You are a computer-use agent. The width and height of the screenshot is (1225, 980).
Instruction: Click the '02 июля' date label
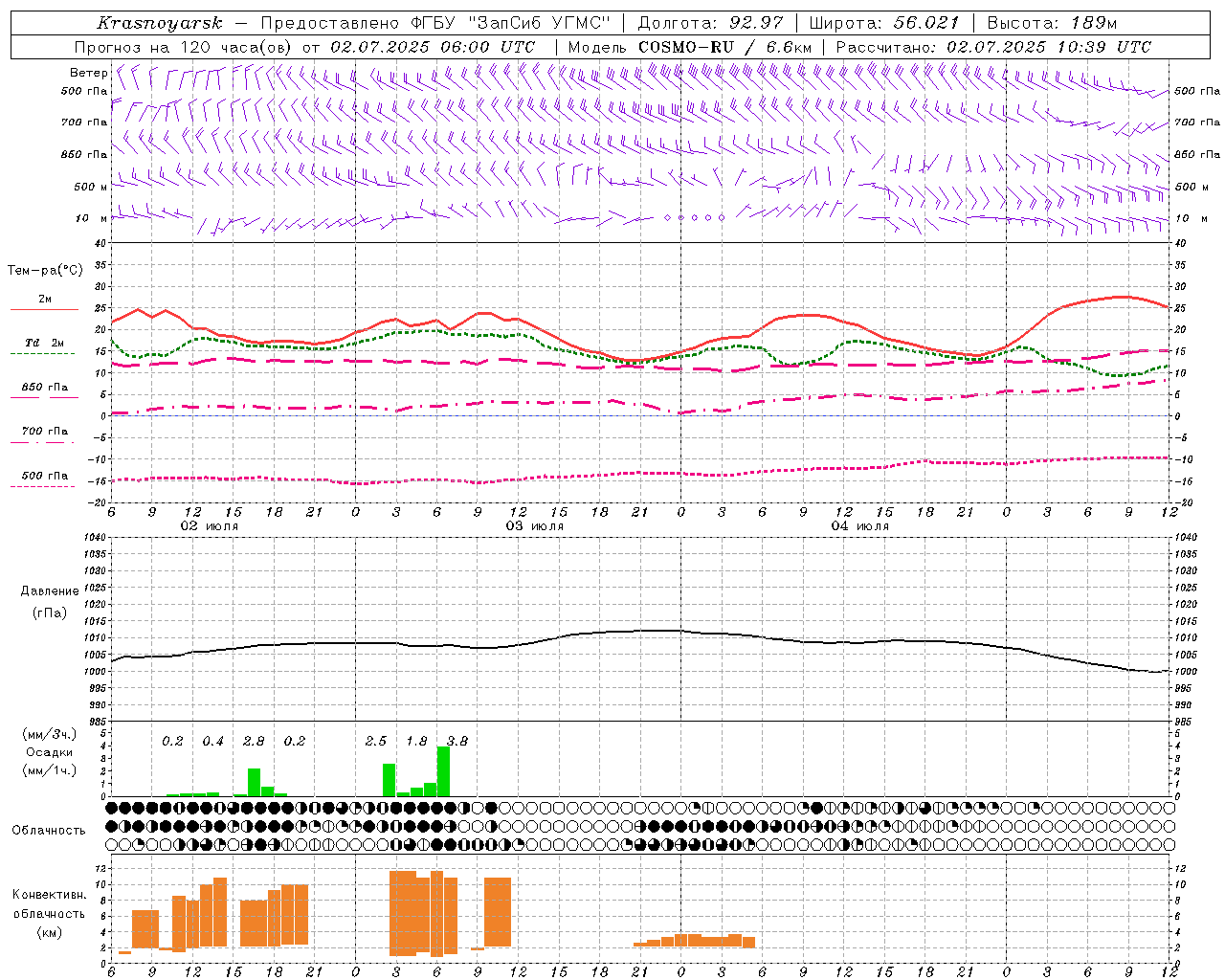[210, 526]
